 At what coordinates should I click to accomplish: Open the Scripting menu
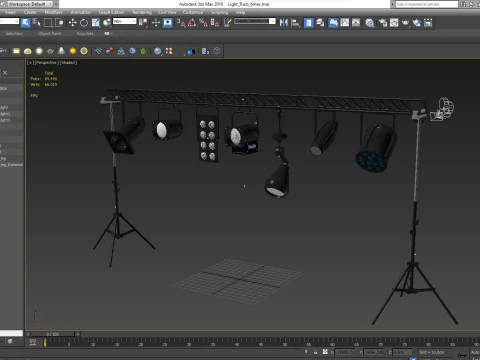point(219,12)
